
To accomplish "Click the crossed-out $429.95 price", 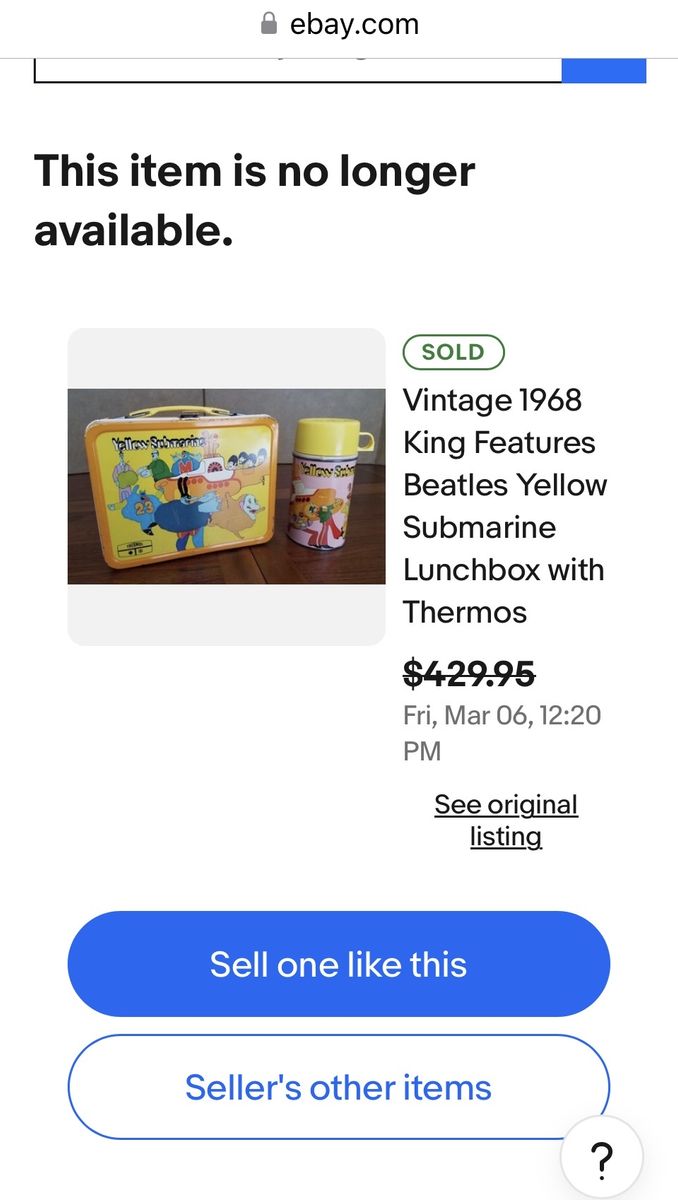I will click(469, 675).
